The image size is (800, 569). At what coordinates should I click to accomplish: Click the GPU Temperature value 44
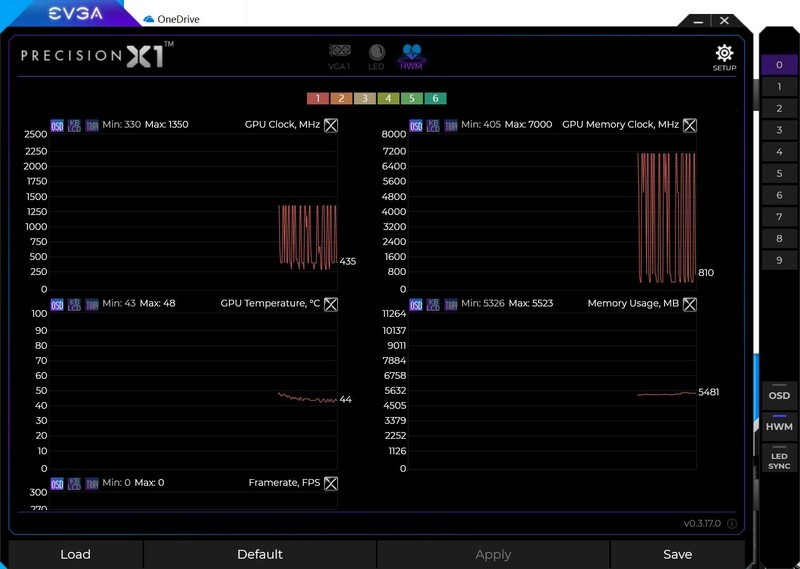pyautogui.click(x=345, y=400)
